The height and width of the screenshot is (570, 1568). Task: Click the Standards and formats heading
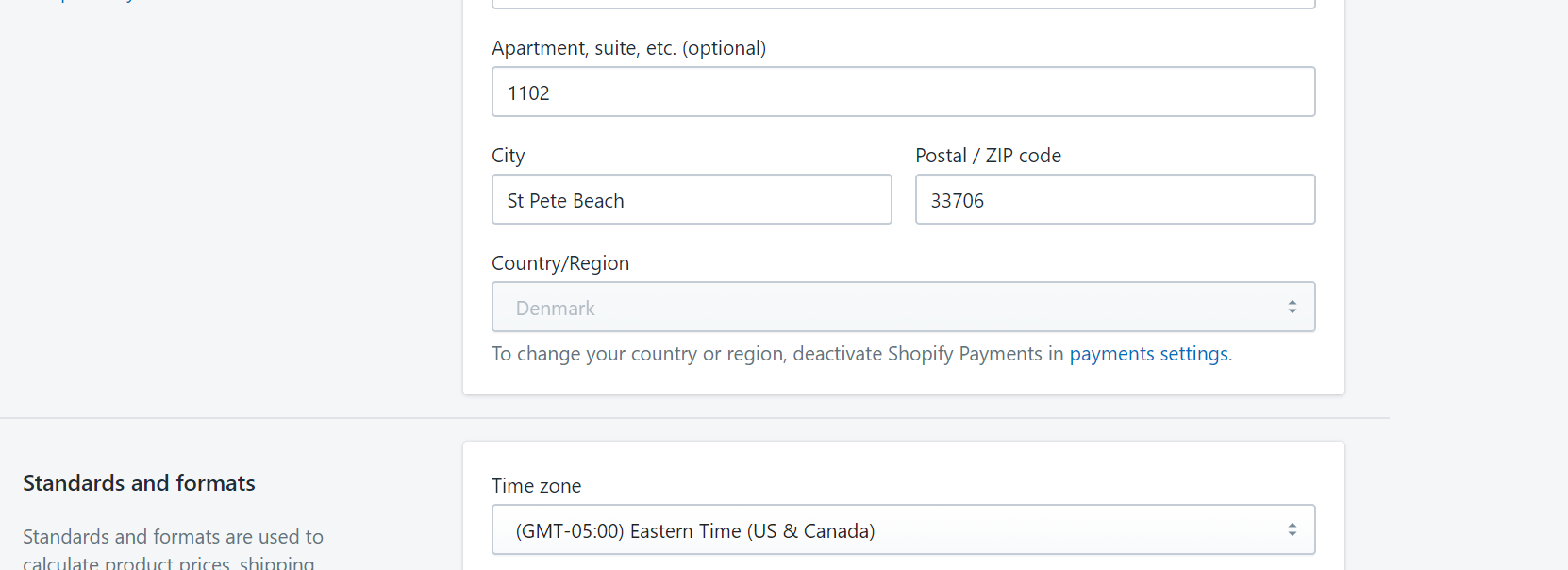tap(139, 483)
